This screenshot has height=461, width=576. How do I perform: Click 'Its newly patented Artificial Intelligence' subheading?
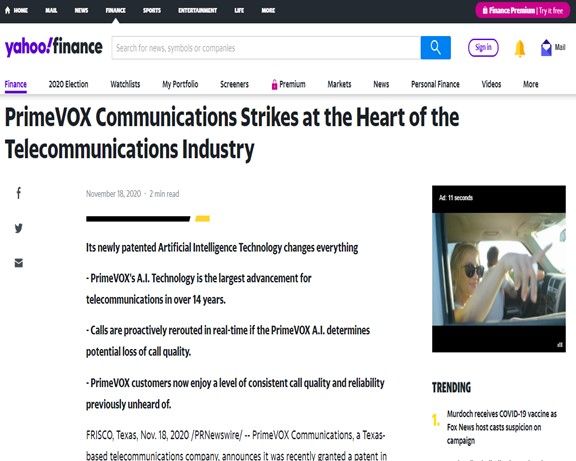pyautogui.click(x=222, y=248)
